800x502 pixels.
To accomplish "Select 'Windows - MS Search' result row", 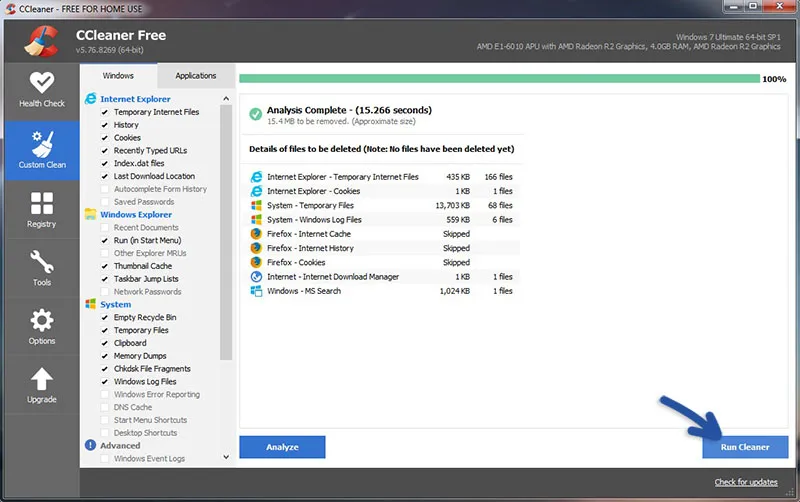I will tap(383, 291).
